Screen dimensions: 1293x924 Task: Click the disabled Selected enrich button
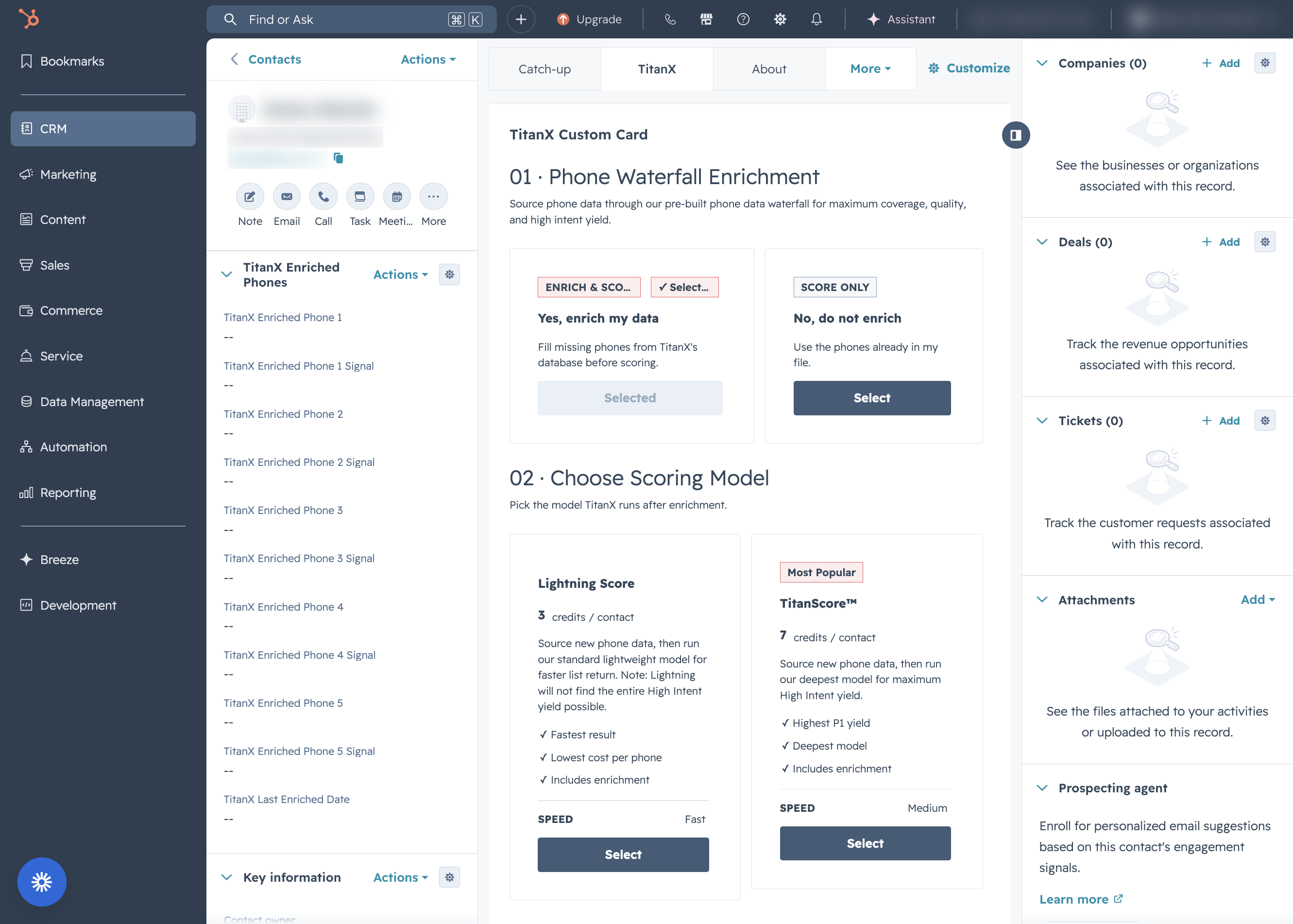coord(629,398)
